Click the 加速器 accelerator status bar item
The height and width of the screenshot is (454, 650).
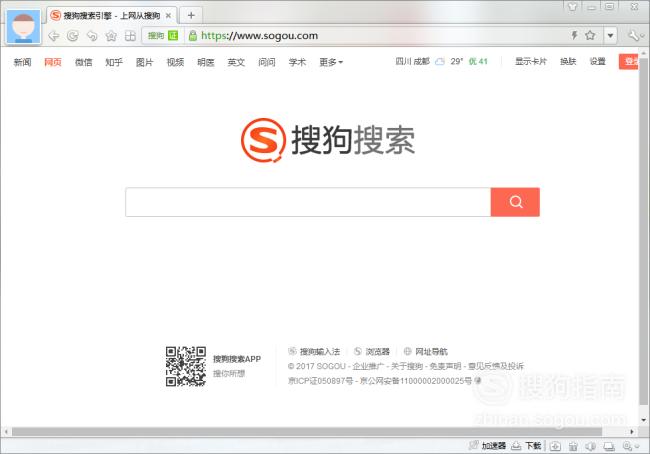coord(488,446)
